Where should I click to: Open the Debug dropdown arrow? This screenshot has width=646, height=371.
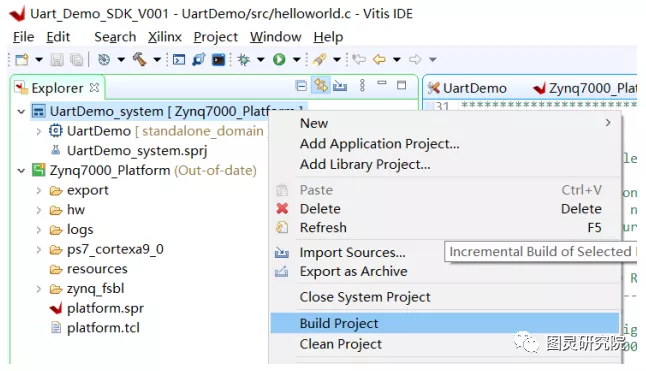[261, 60]
